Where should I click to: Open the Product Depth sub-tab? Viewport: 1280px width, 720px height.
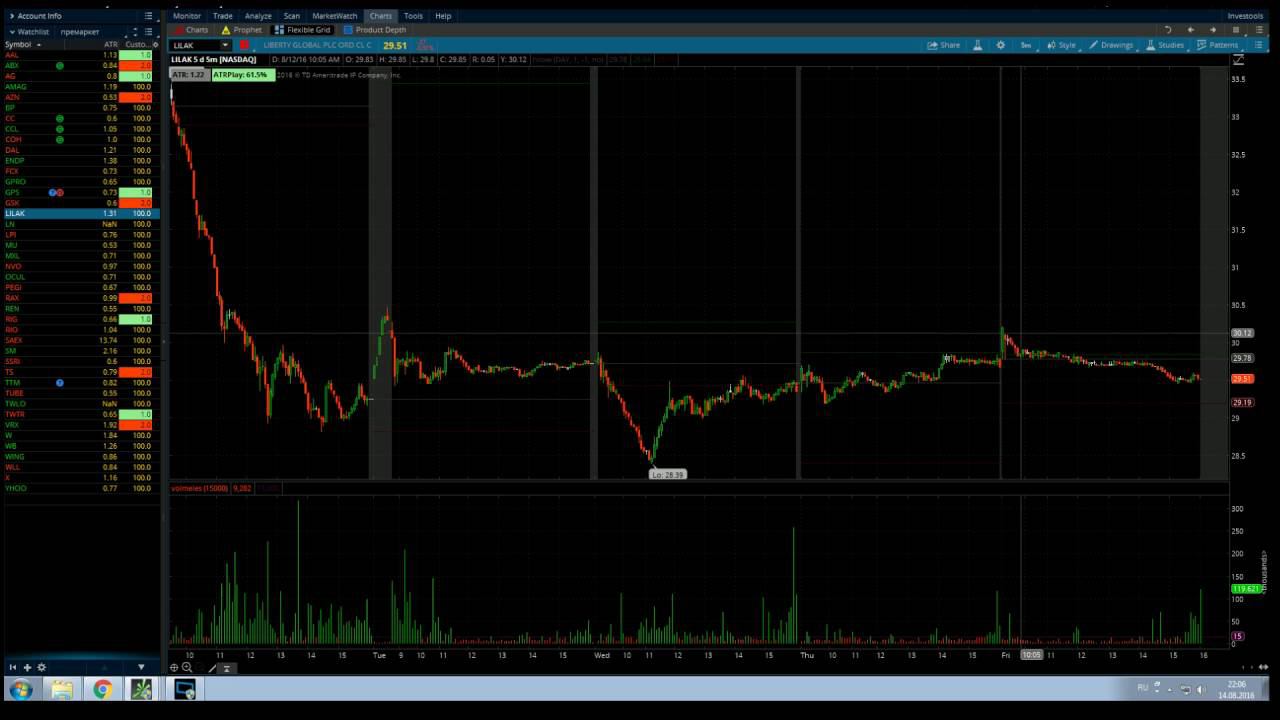[x=375, y=30]
